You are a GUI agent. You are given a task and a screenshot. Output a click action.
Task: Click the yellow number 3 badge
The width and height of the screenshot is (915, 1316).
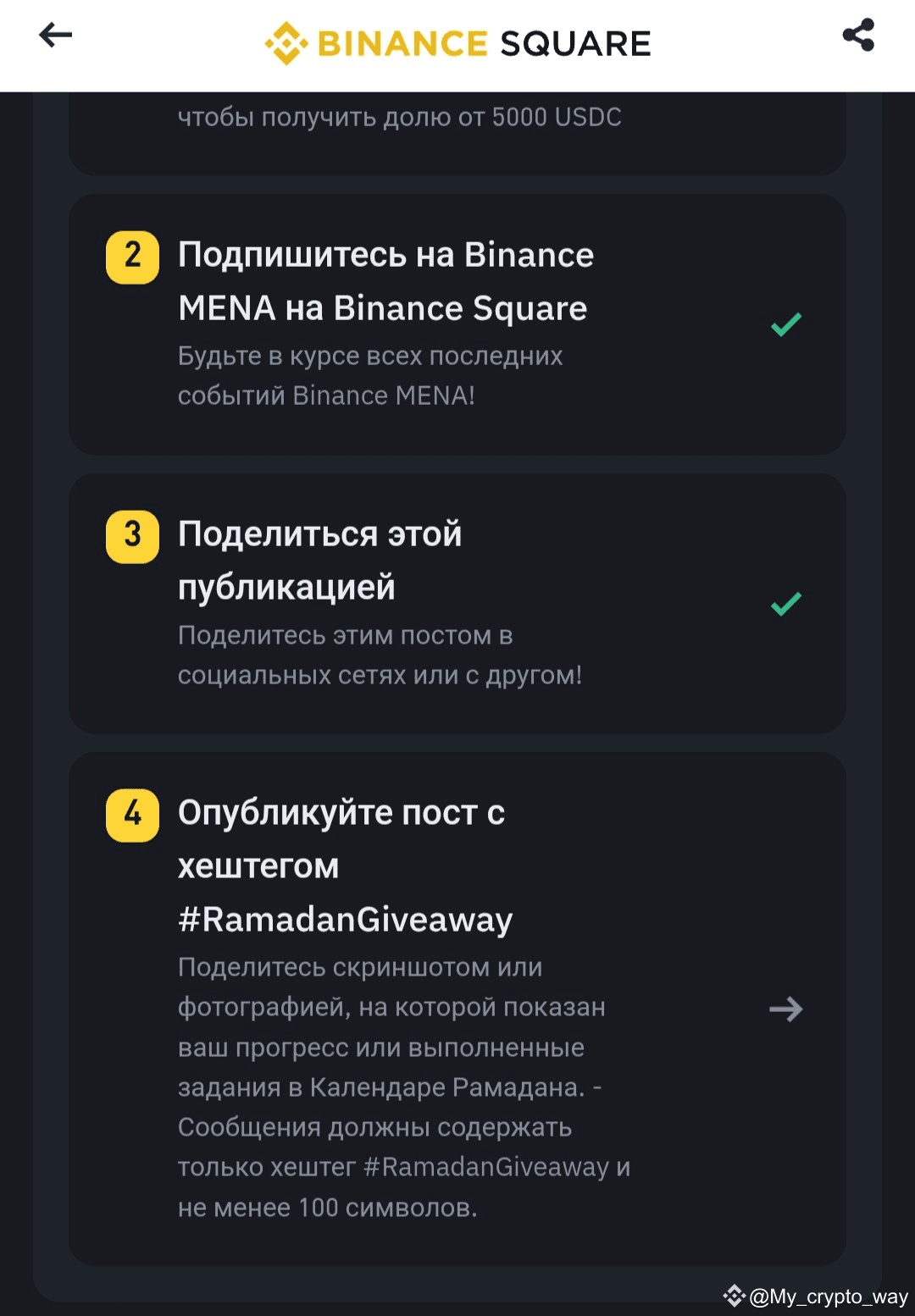tap(132, 536)
